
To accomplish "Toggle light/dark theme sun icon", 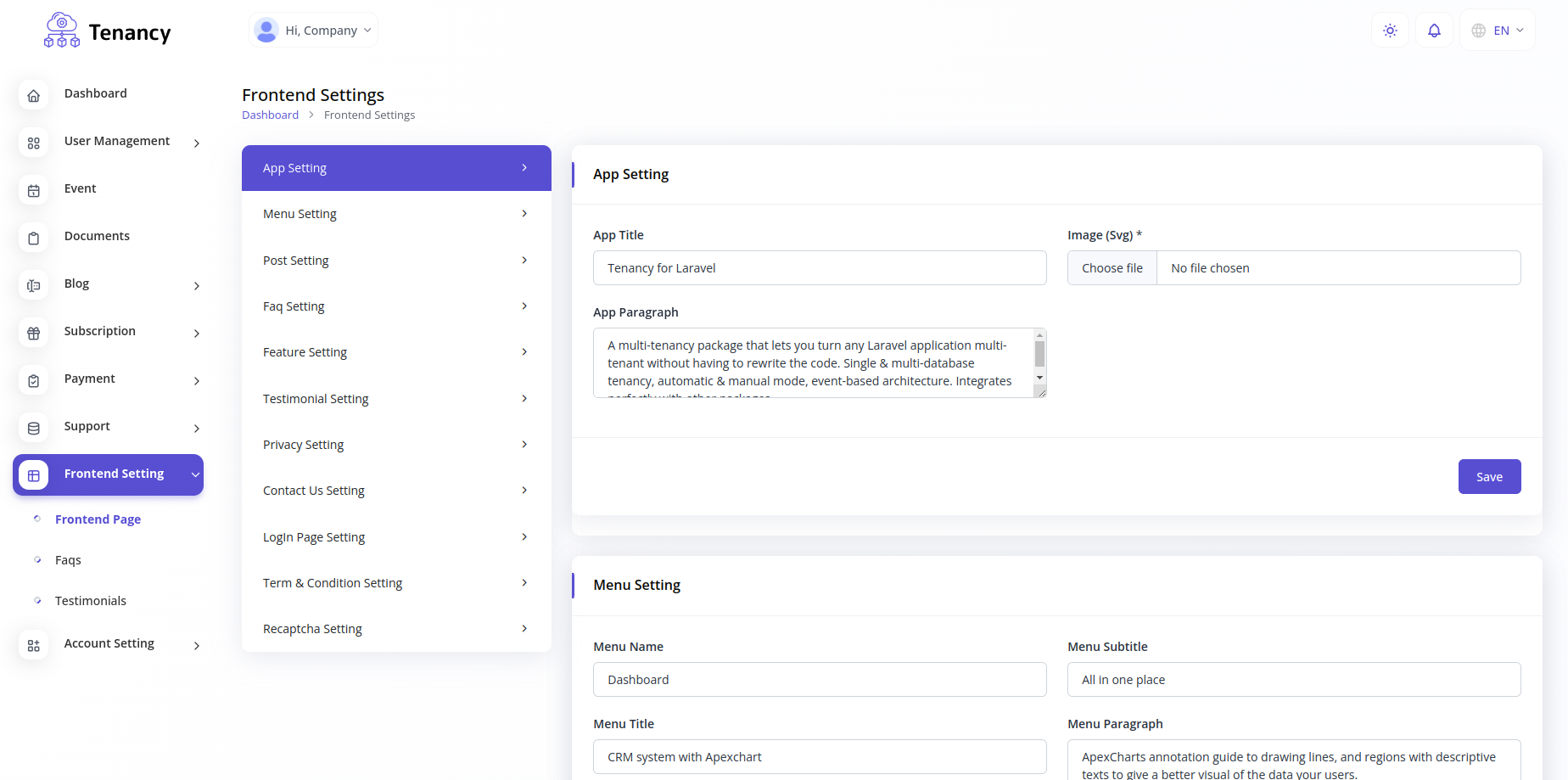I will 1390,31.
